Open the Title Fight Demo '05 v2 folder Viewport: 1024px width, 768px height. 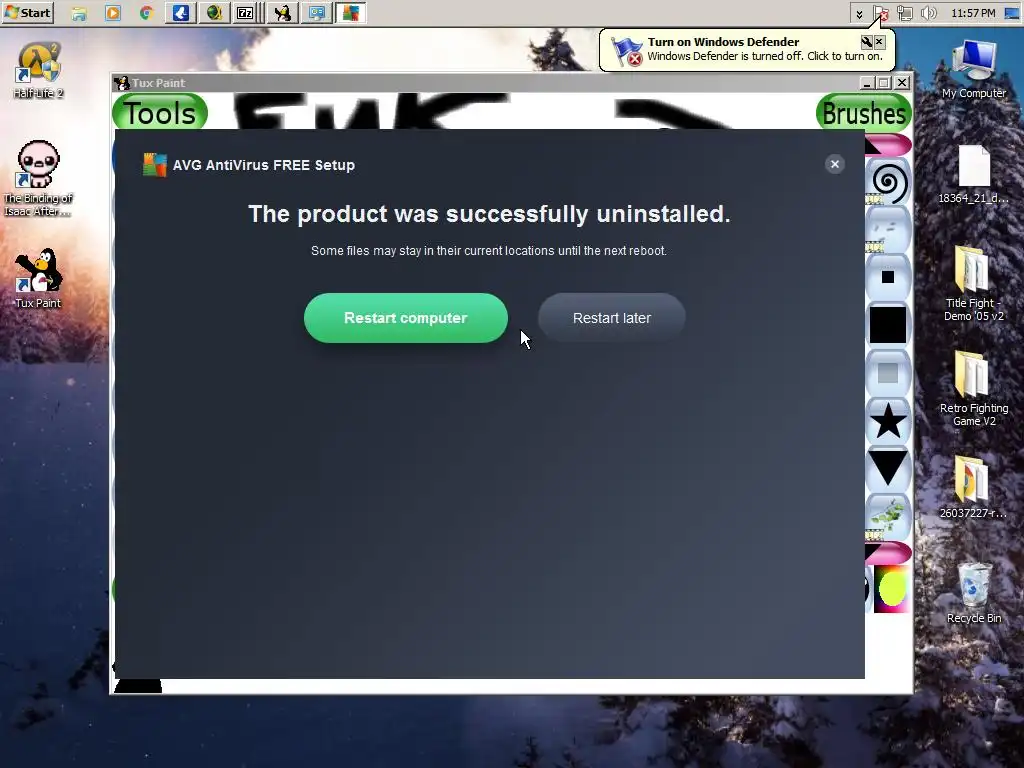tap(974, 283)
